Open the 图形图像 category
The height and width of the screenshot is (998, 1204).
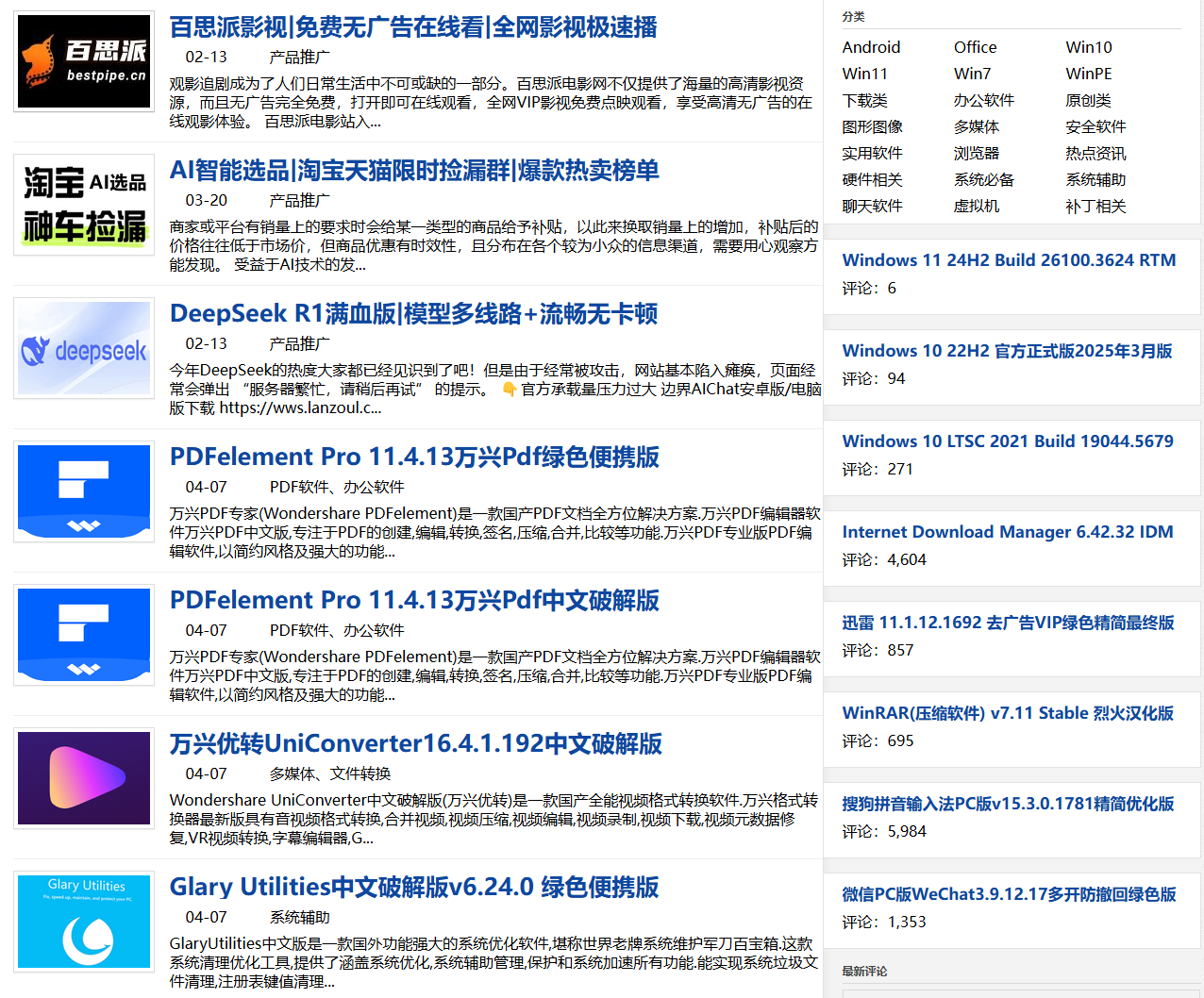(x=872, y=126)
